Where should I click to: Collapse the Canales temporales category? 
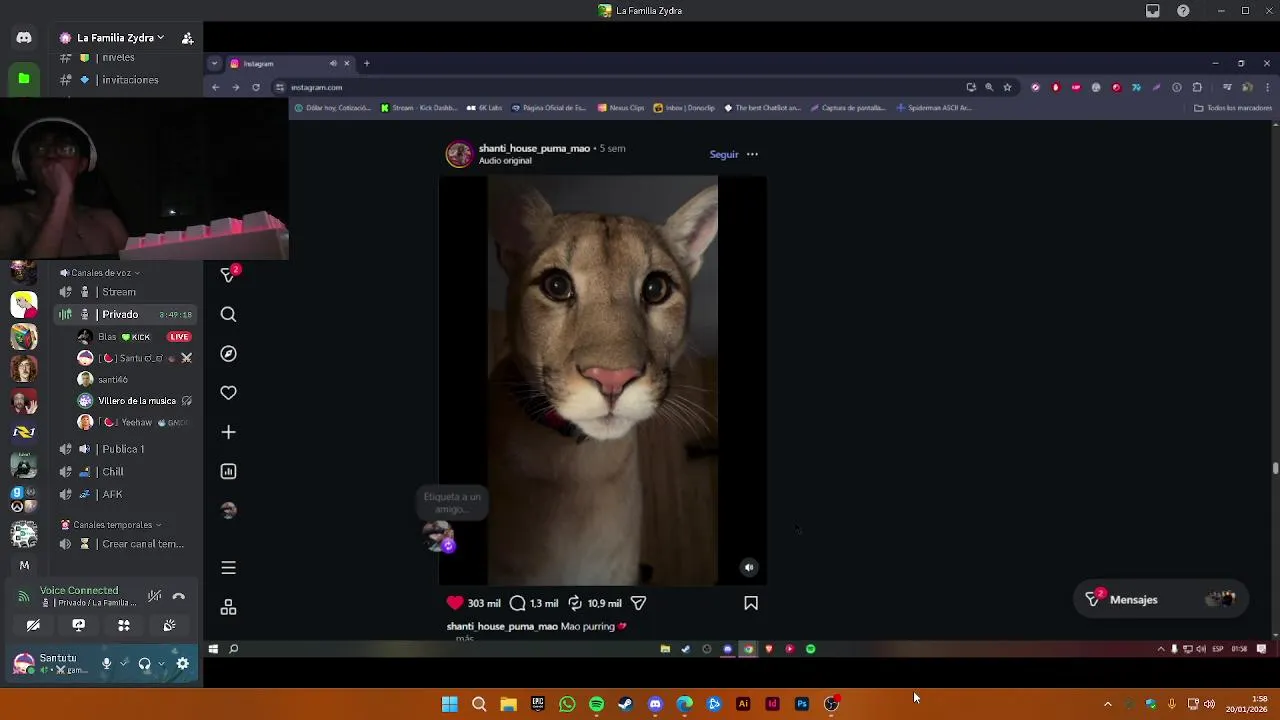point(110,525)
